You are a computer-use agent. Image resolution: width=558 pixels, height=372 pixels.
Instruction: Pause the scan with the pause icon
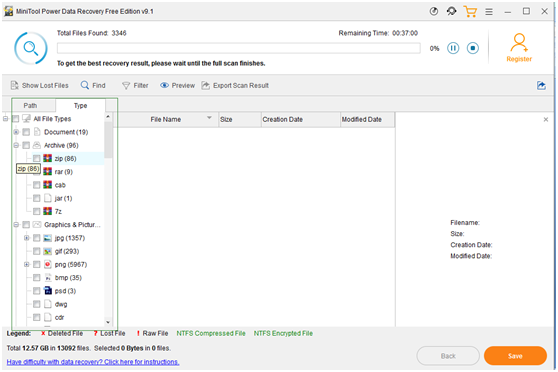(x=453, y=48)
